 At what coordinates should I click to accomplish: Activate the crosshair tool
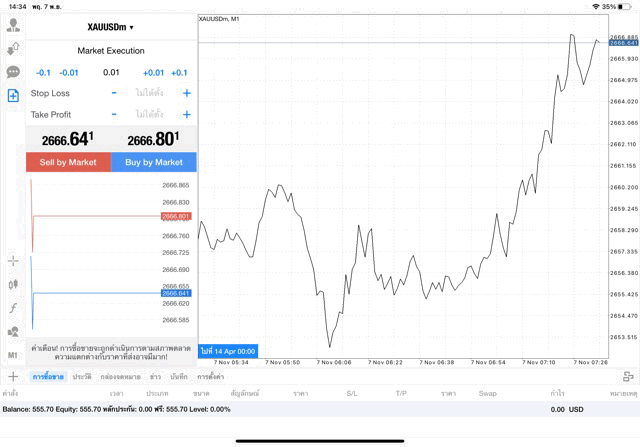click(13, 260)
